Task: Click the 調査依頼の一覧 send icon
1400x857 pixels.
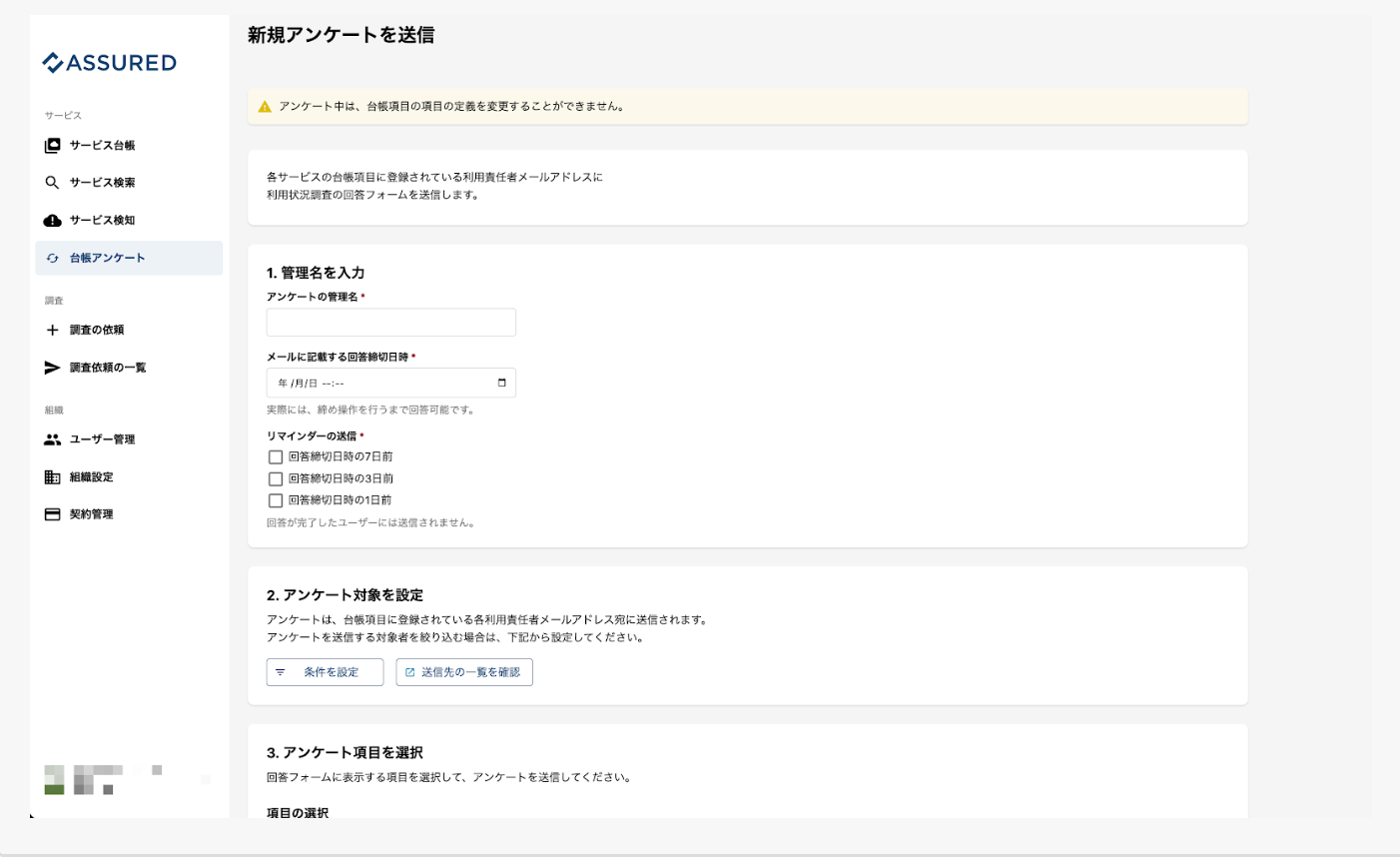Action: [53, 368]
